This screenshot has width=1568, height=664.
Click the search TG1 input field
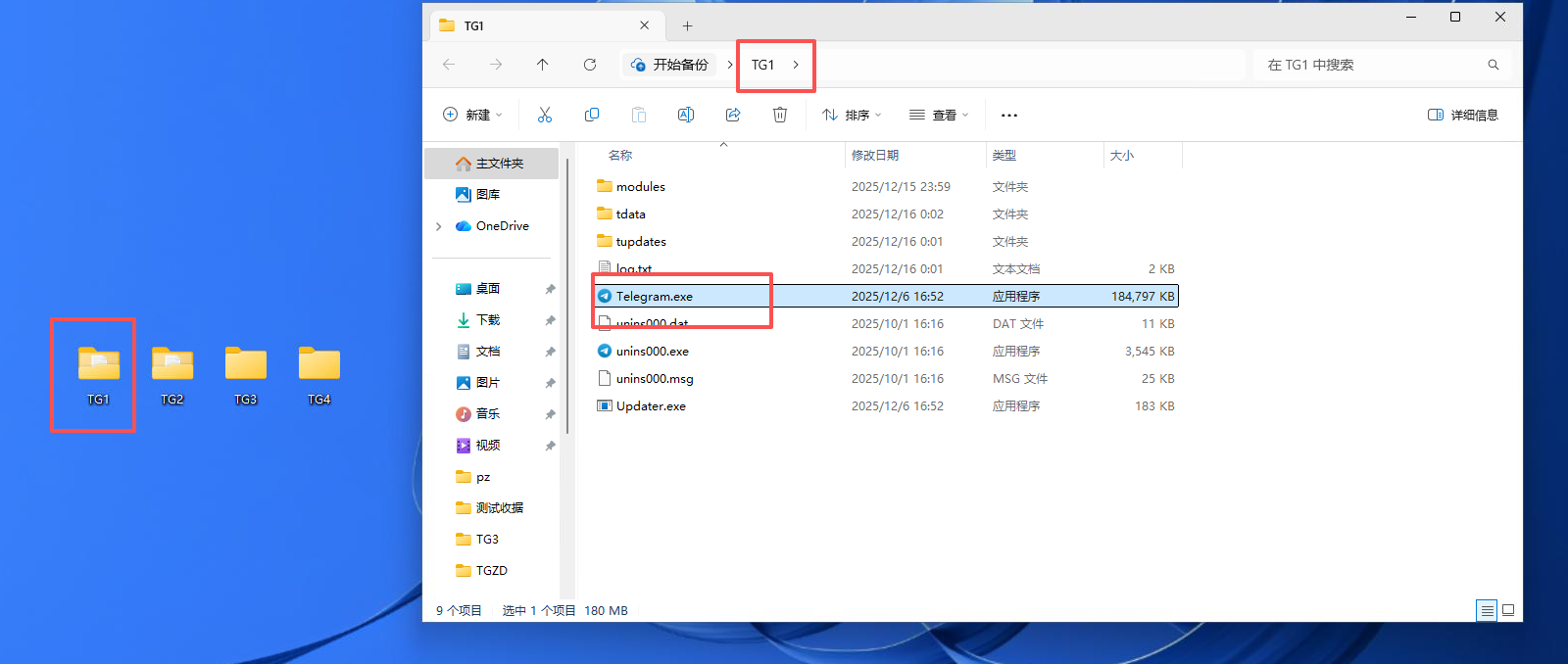[x=1372, y=65]
